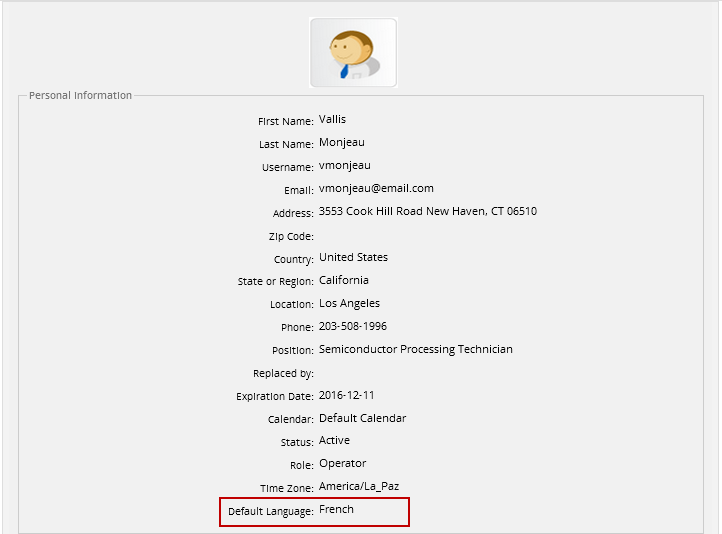Click the location value Los Angeles

coord(349,304)
